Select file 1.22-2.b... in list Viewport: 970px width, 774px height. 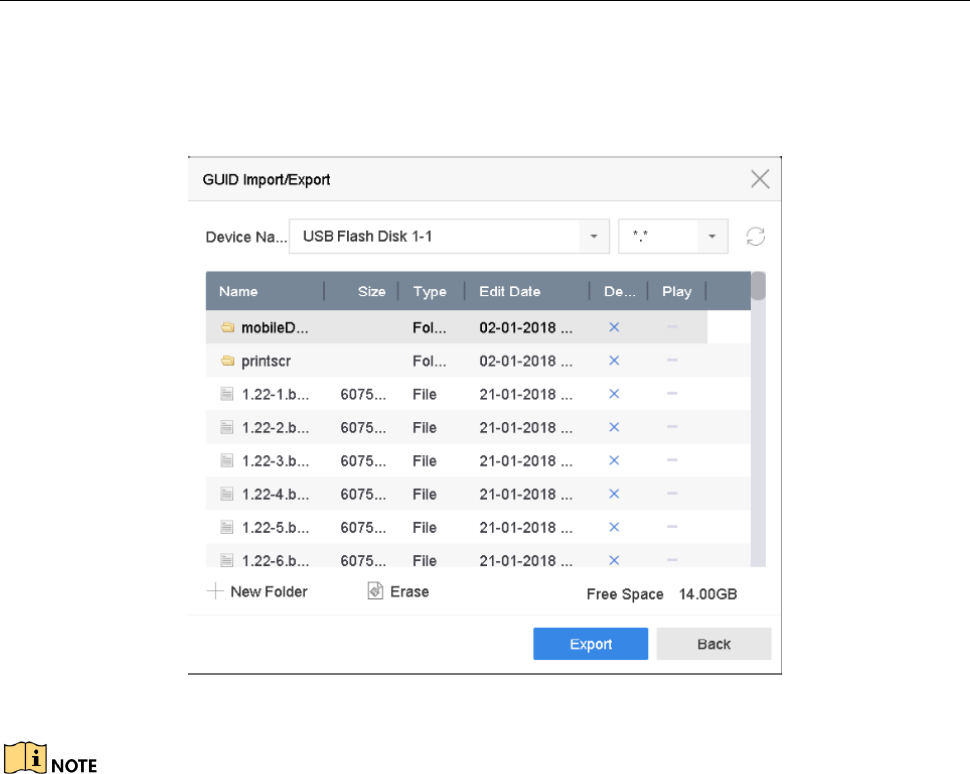pos(275,428)
